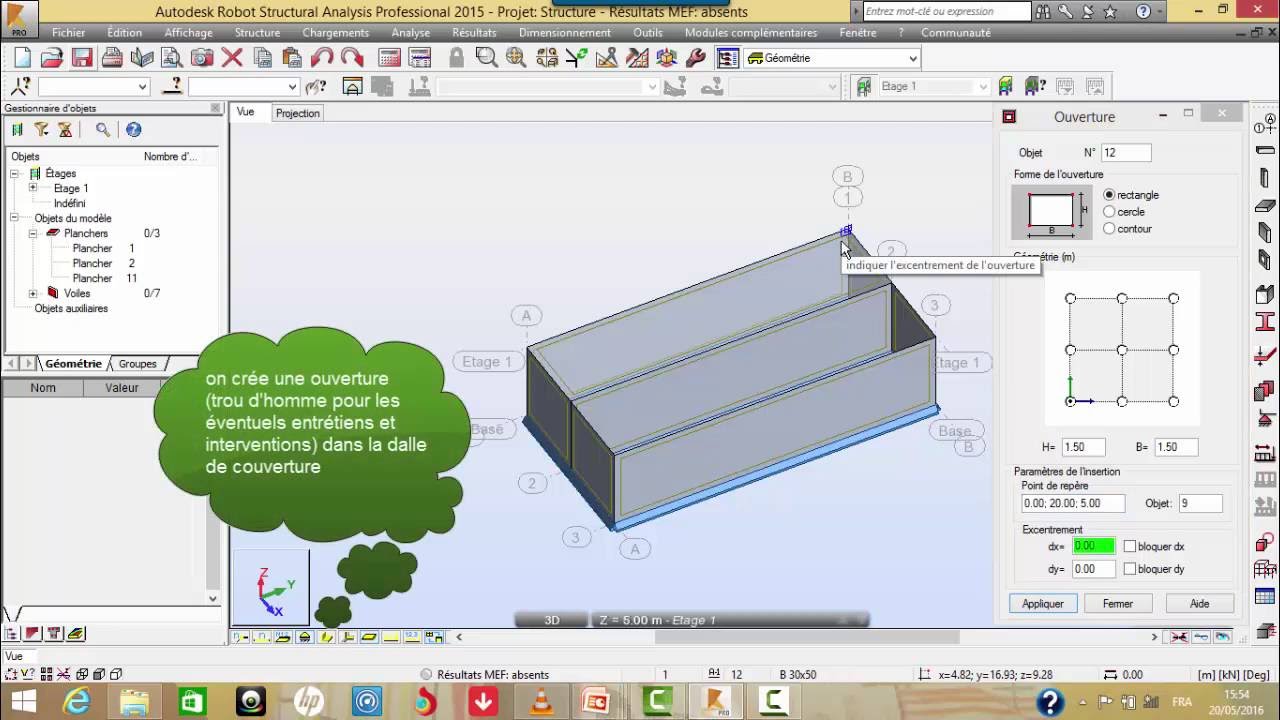This screenshot has height=720, width=1280.
Task: Open a project with the folder icon
Action: 52,58
